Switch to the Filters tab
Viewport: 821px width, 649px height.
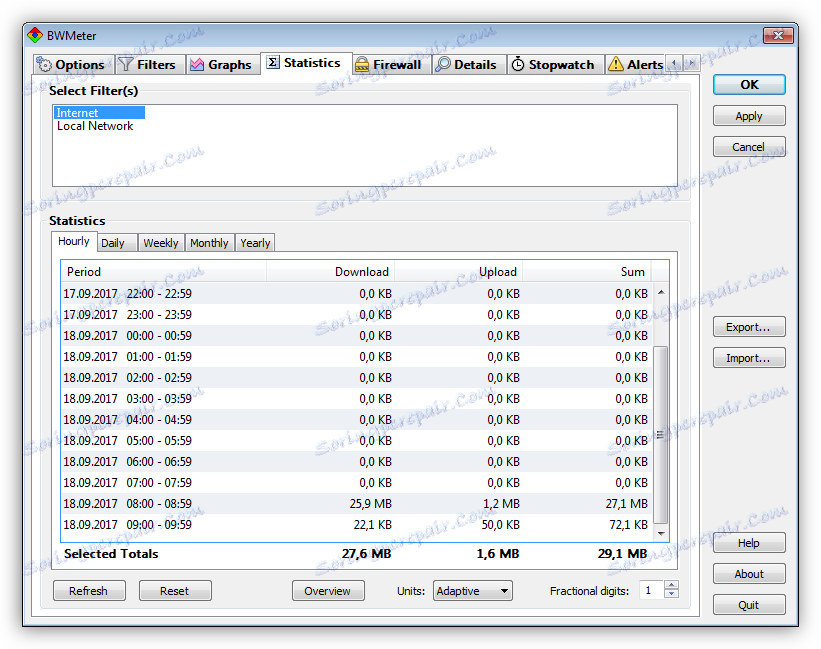tap(150, 64)
